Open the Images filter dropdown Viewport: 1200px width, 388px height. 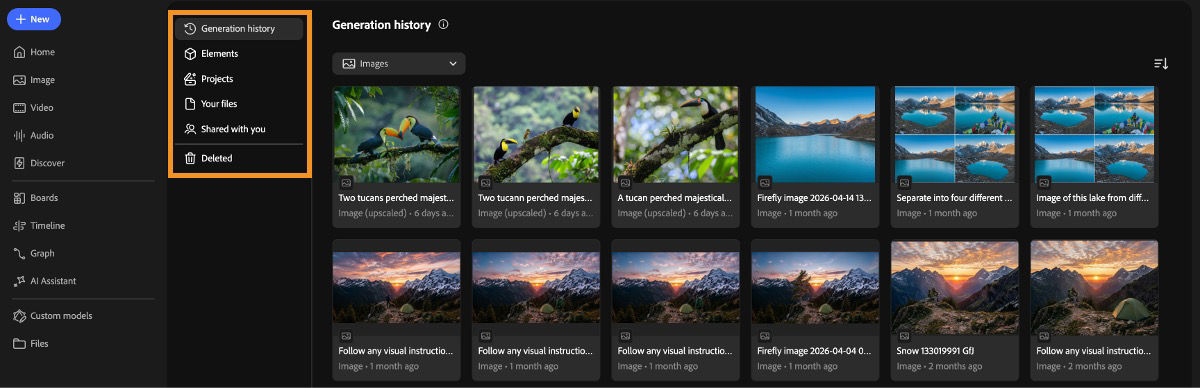point(399,63)
